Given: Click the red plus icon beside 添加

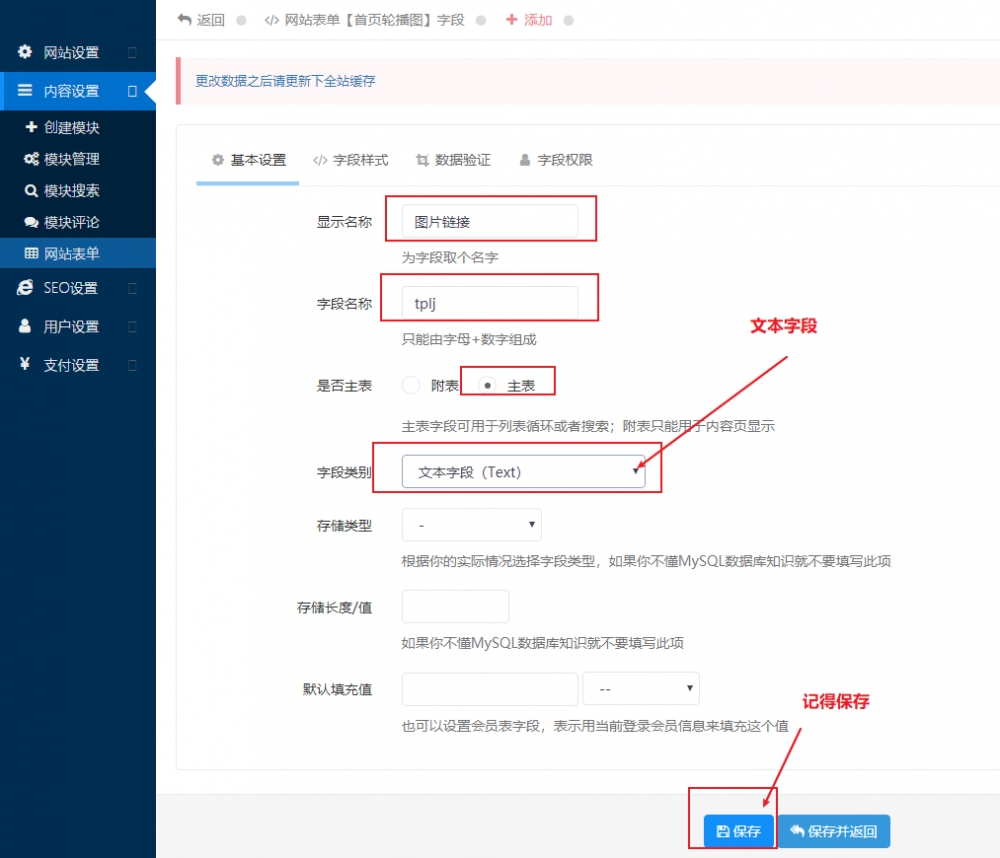Looking at the screenshot, I should coord(511,20).
